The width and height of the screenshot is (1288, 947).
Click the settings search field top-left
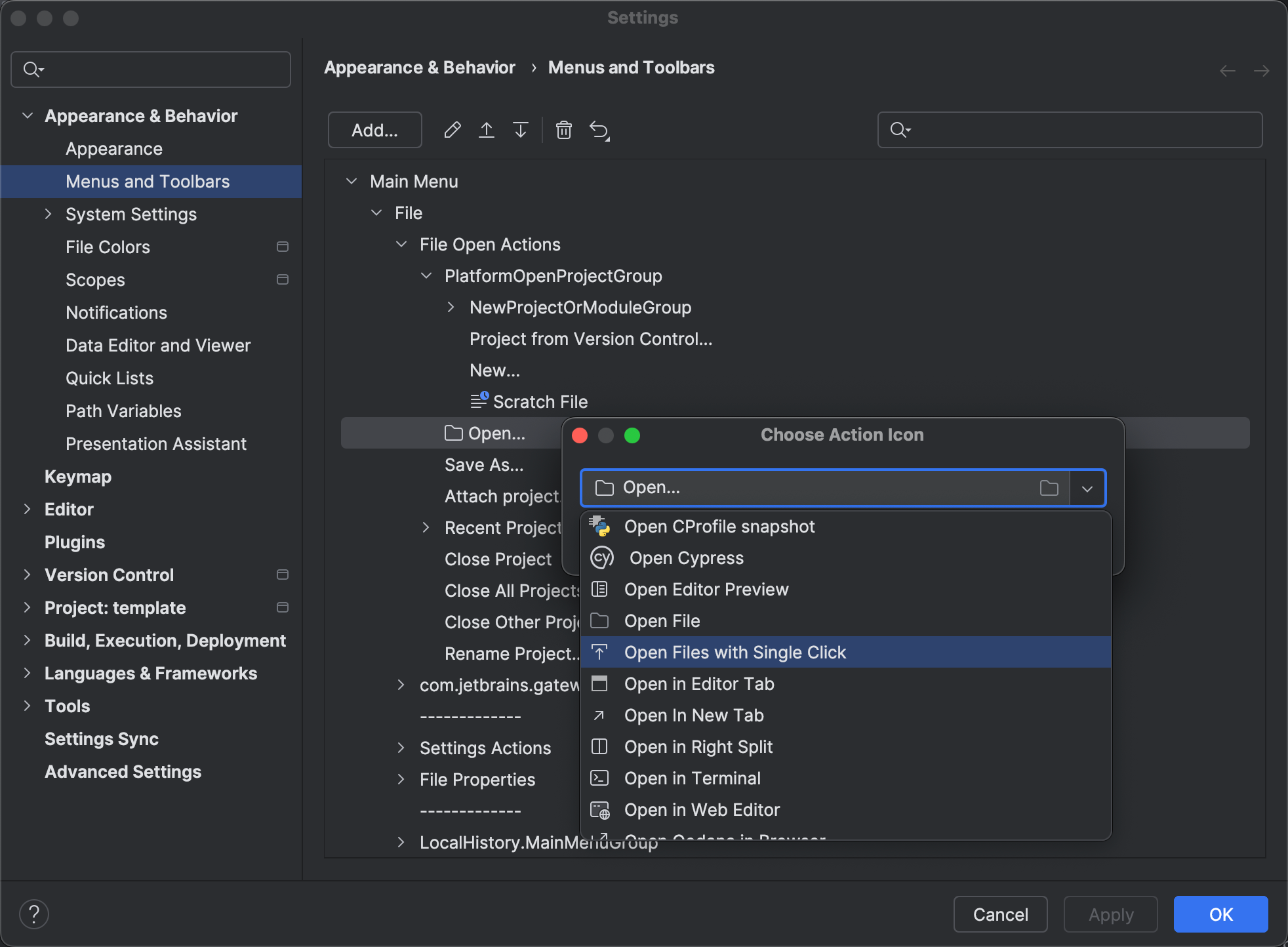click(x=150, y=69)
